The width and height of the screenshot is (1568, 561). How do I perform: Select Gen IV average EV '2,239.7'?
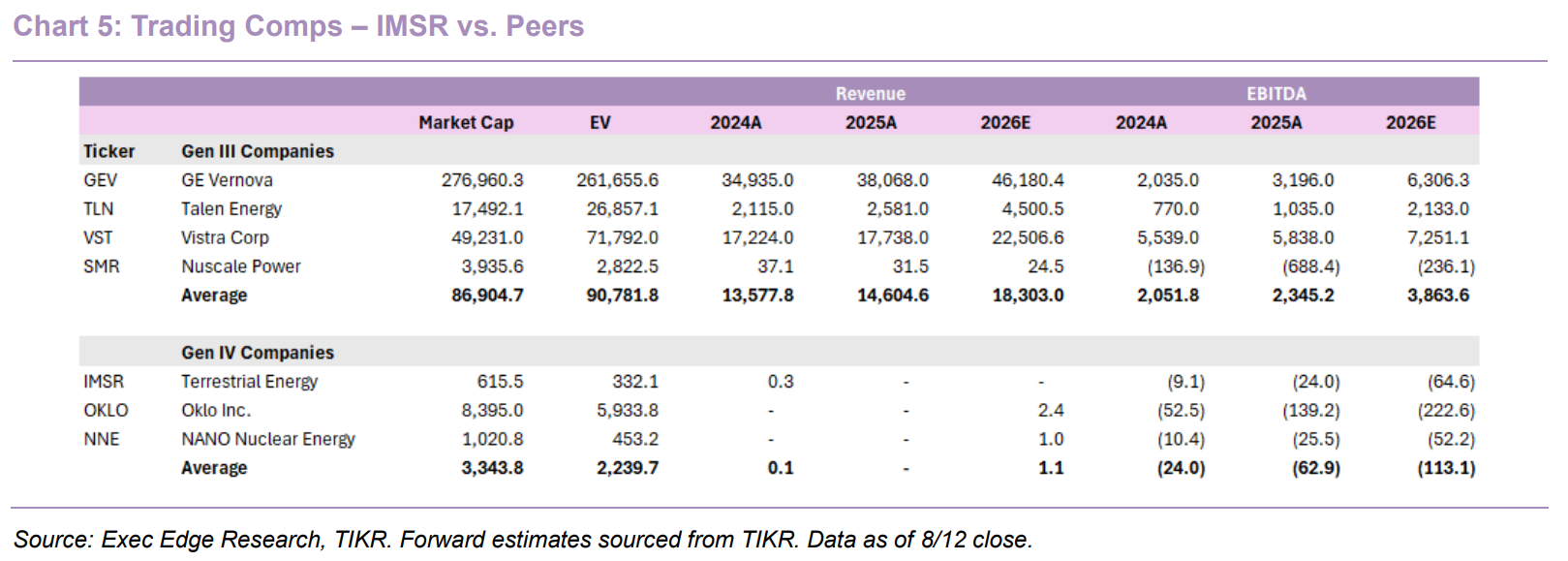pyautogui.click(x=628, y=468)
